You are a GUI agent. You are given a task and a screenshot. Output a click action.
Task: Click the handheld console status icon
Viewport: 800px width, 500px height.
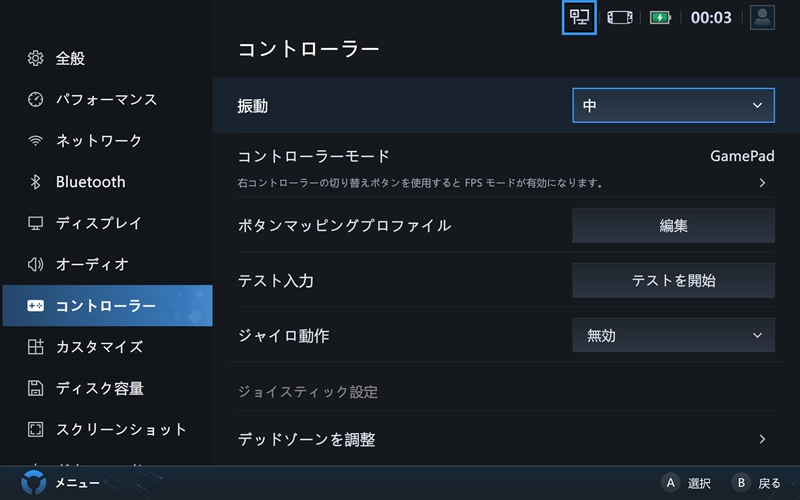pyautogui.click(x=619, y=18)
